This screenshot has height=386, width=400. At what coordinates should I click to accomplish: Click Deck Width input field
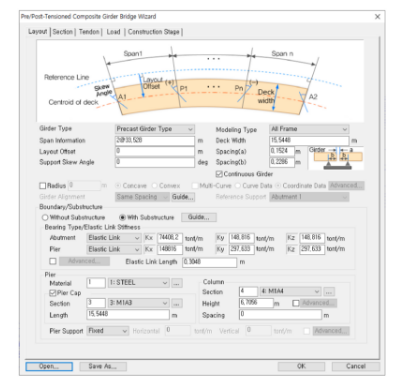tap(309, 141)
